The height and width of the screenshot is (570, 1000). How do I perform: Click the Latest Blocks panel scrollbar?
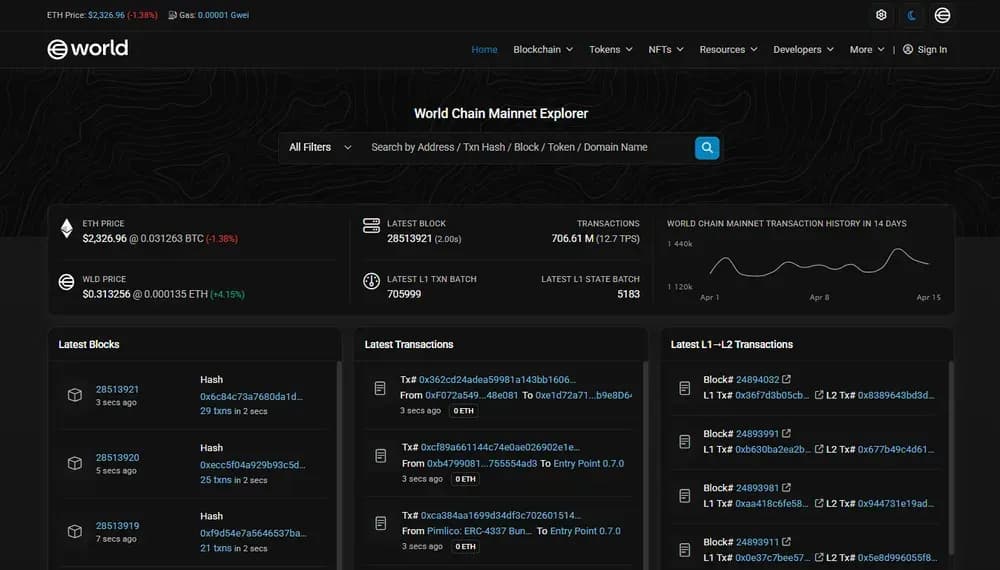[x=339, y=465]
